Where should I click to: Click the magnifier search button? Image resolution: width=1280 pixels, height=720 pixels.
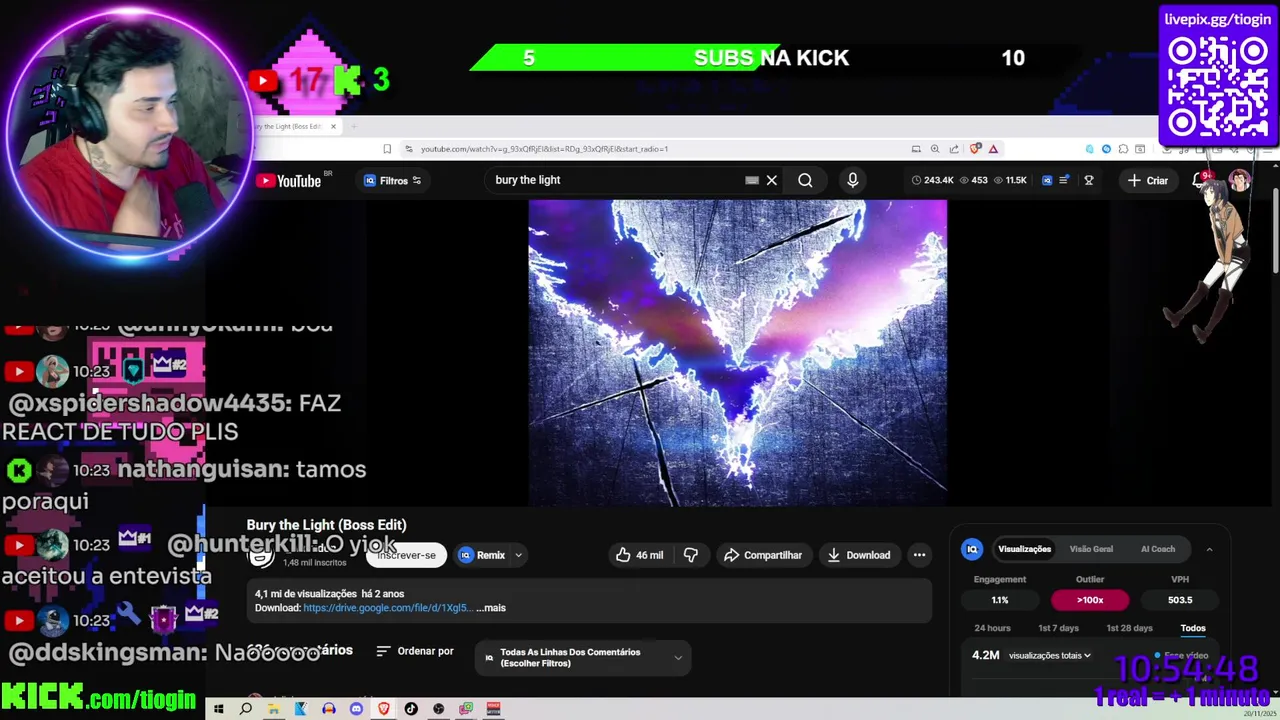805,181
